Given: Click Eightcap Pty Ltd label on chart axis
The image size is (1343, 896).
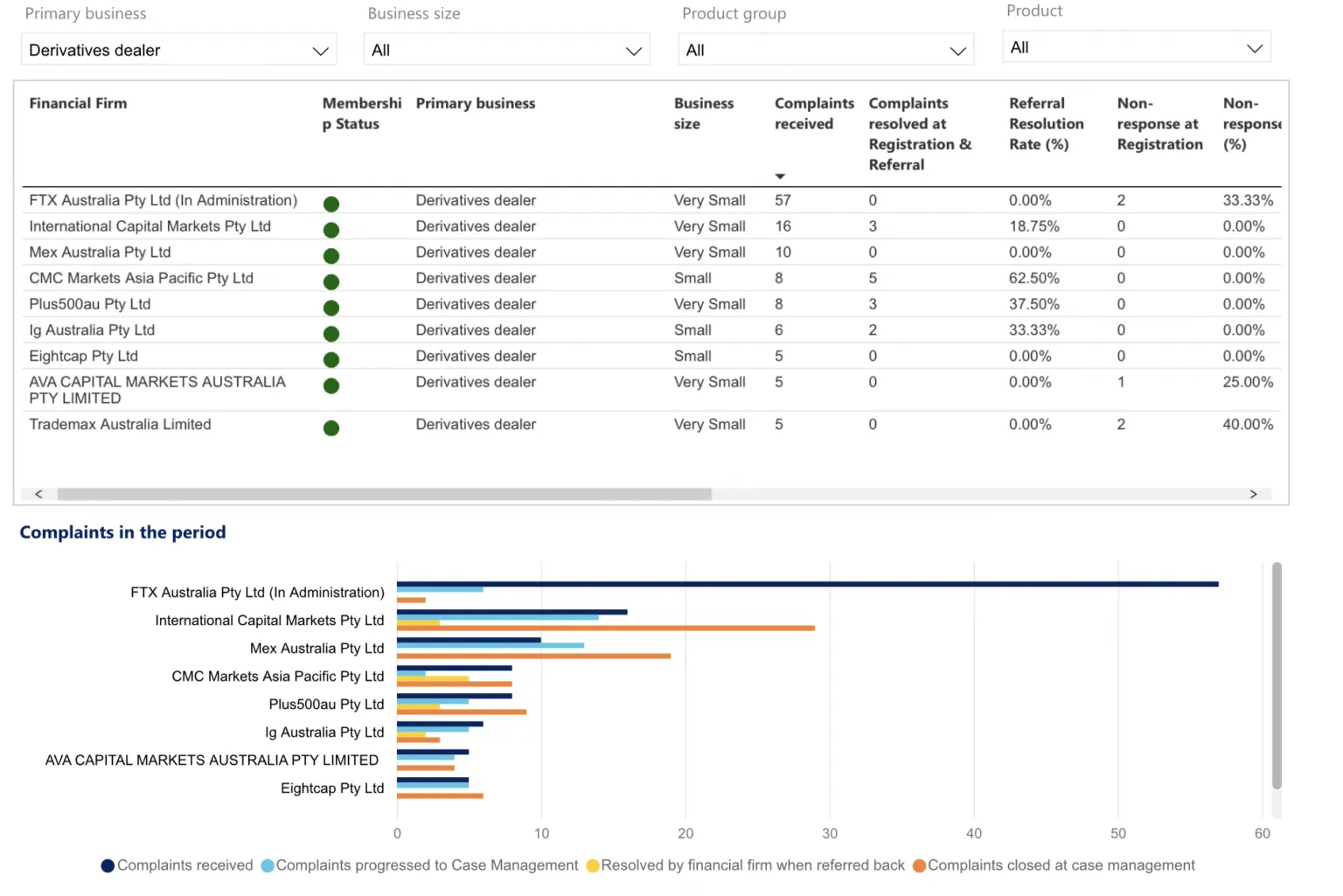Looking at the screenshot, I should [x=332, y=788].
